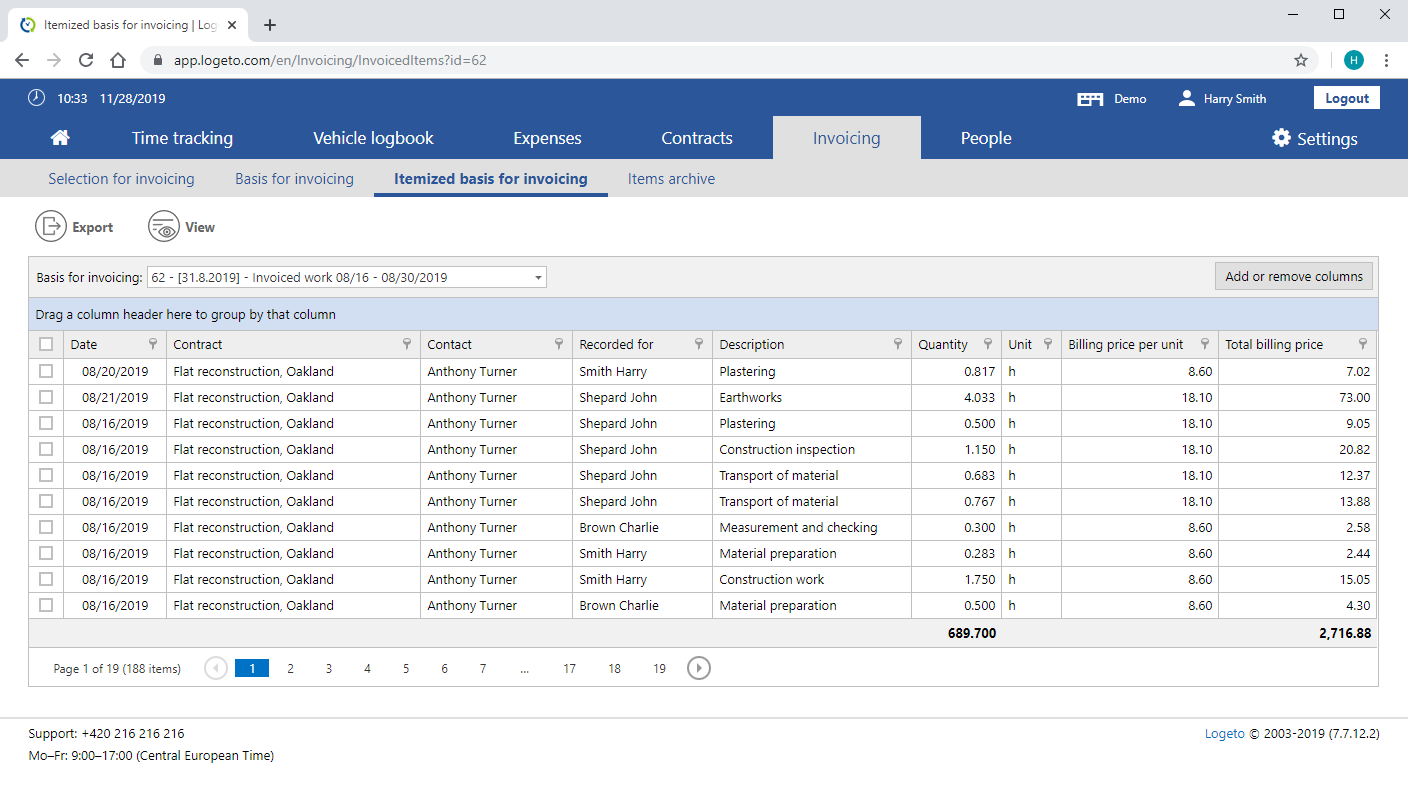Screen dimensions: 1408x797
Task: Click the browser address bar
Action: [730, 60]
